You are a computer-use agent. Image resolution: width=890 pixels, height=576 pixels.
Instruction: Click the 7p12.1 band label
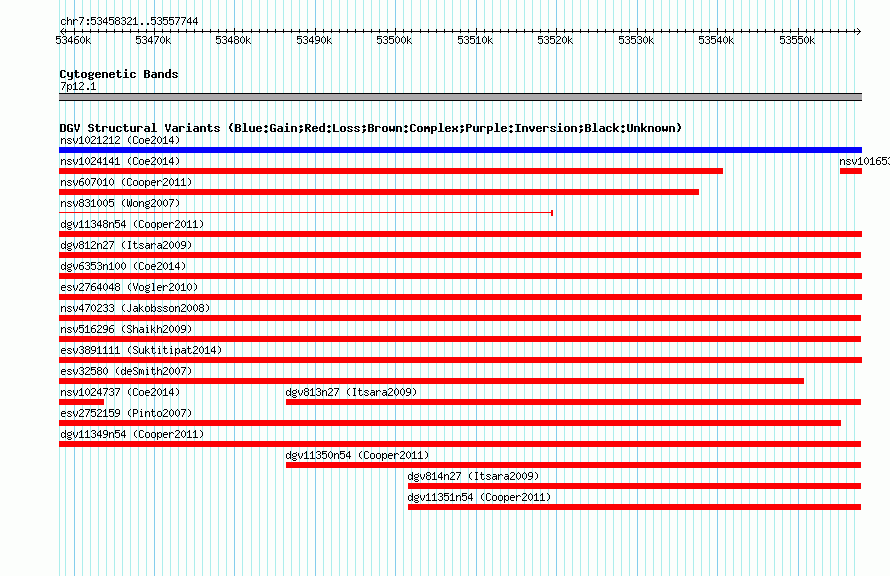pyautogui.click(x=78, y=86)
